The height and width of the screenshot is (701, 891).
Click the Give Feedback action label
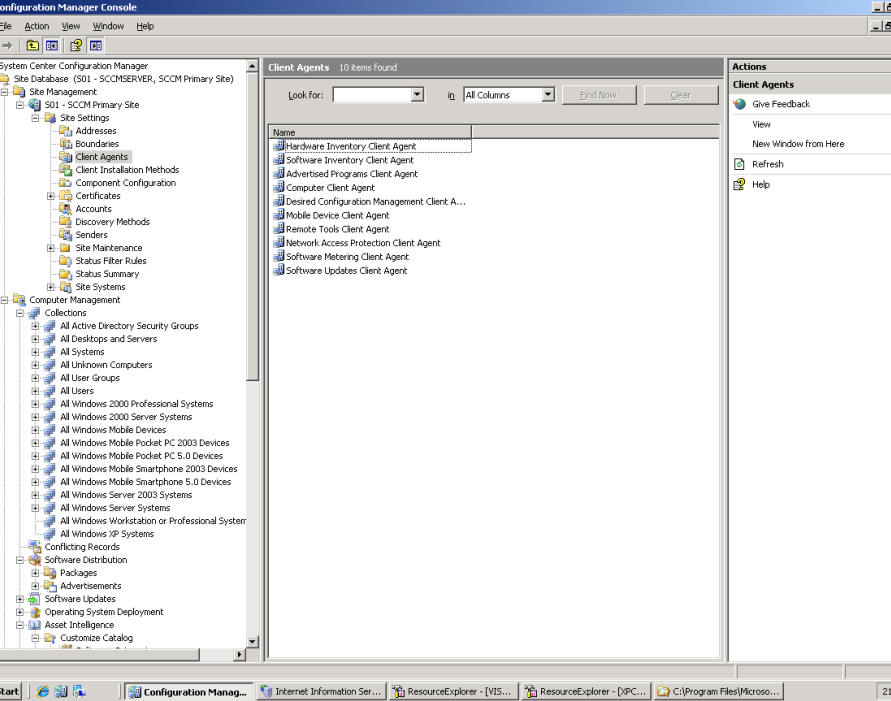[781, 104]
